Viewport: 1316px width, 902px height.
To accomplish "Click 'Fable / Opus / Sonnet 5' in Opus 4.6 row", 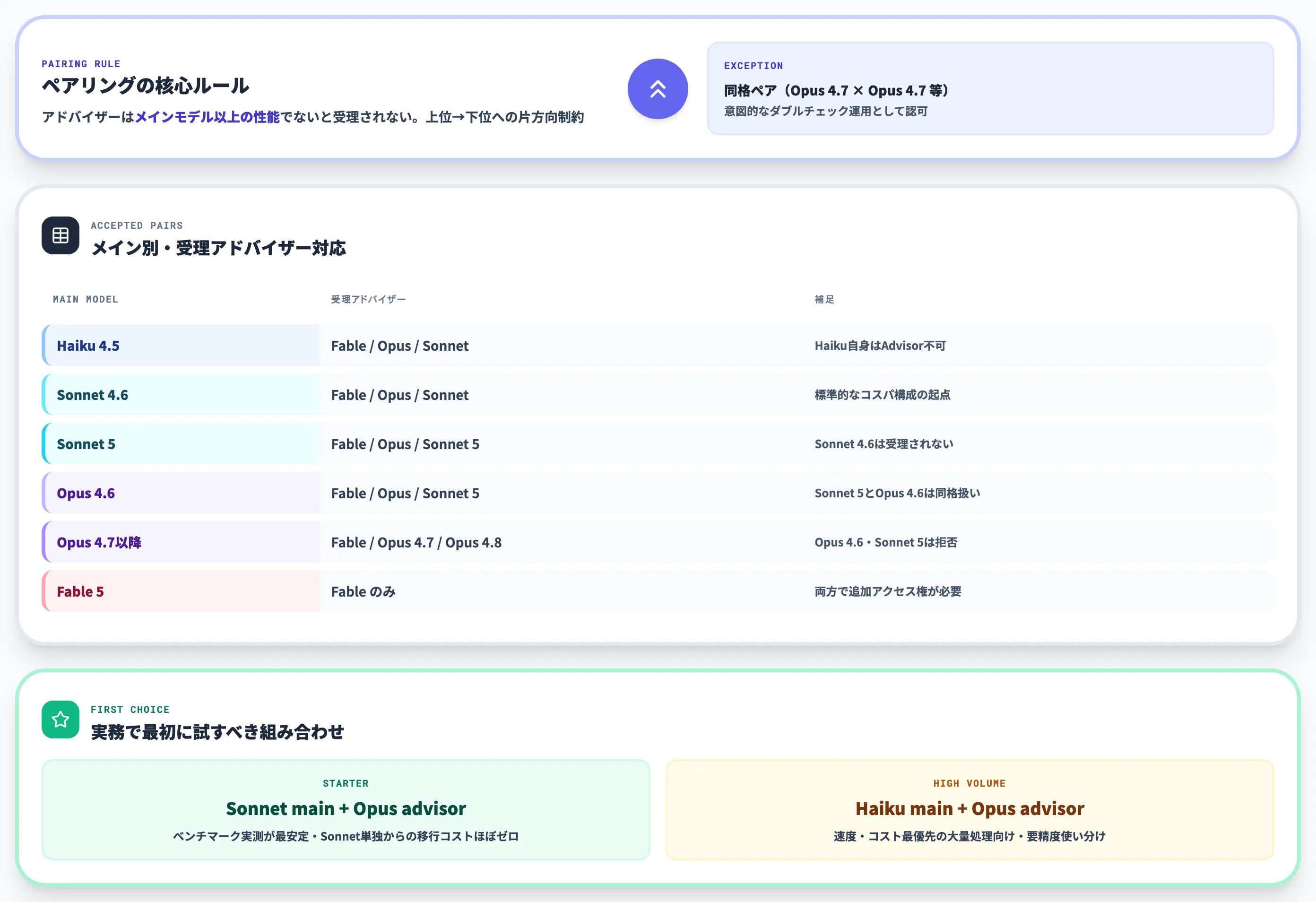I will coord(405,494).
